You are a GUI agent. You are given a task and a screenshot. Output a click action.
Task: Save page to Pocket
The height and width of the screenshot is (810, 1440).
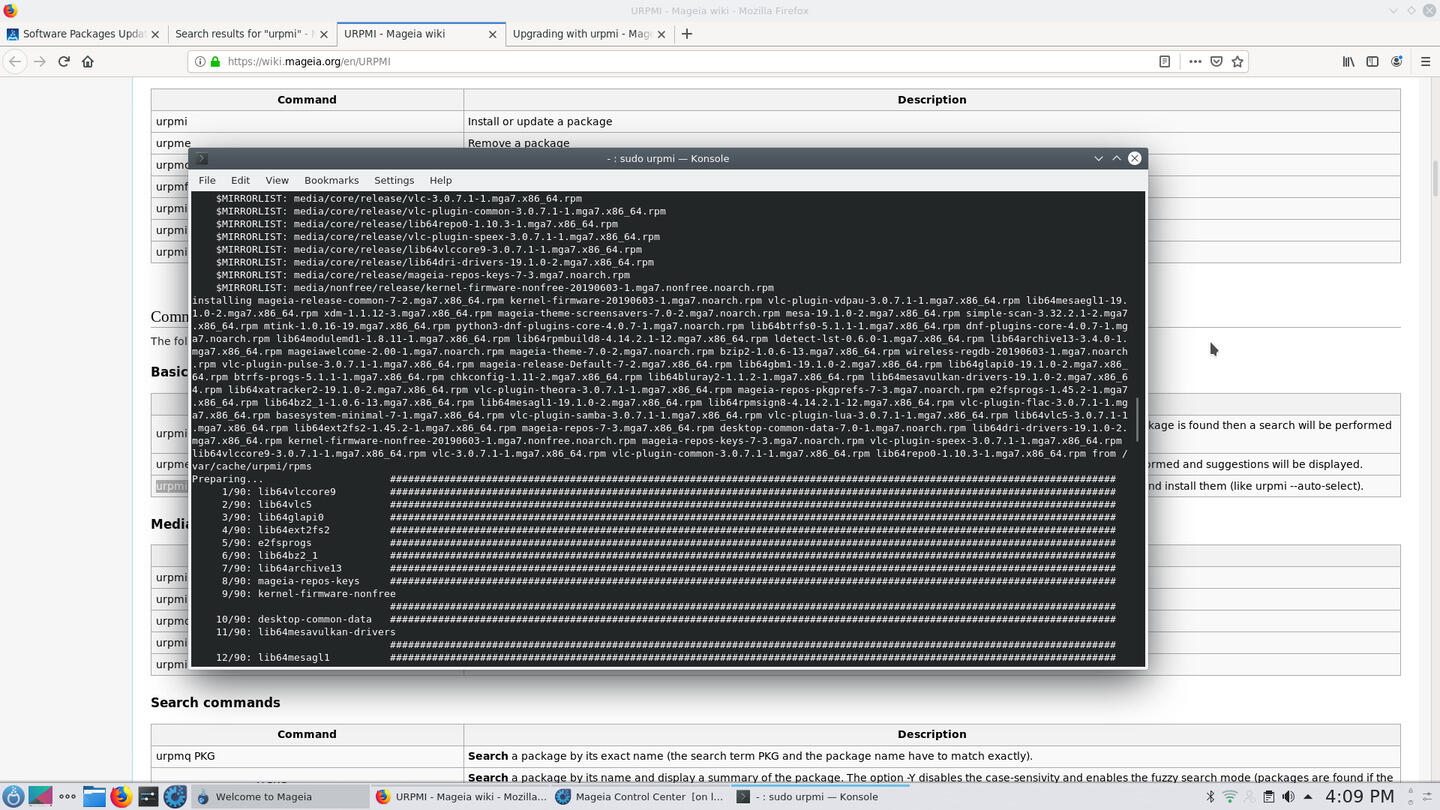(x=1216, y=61)
